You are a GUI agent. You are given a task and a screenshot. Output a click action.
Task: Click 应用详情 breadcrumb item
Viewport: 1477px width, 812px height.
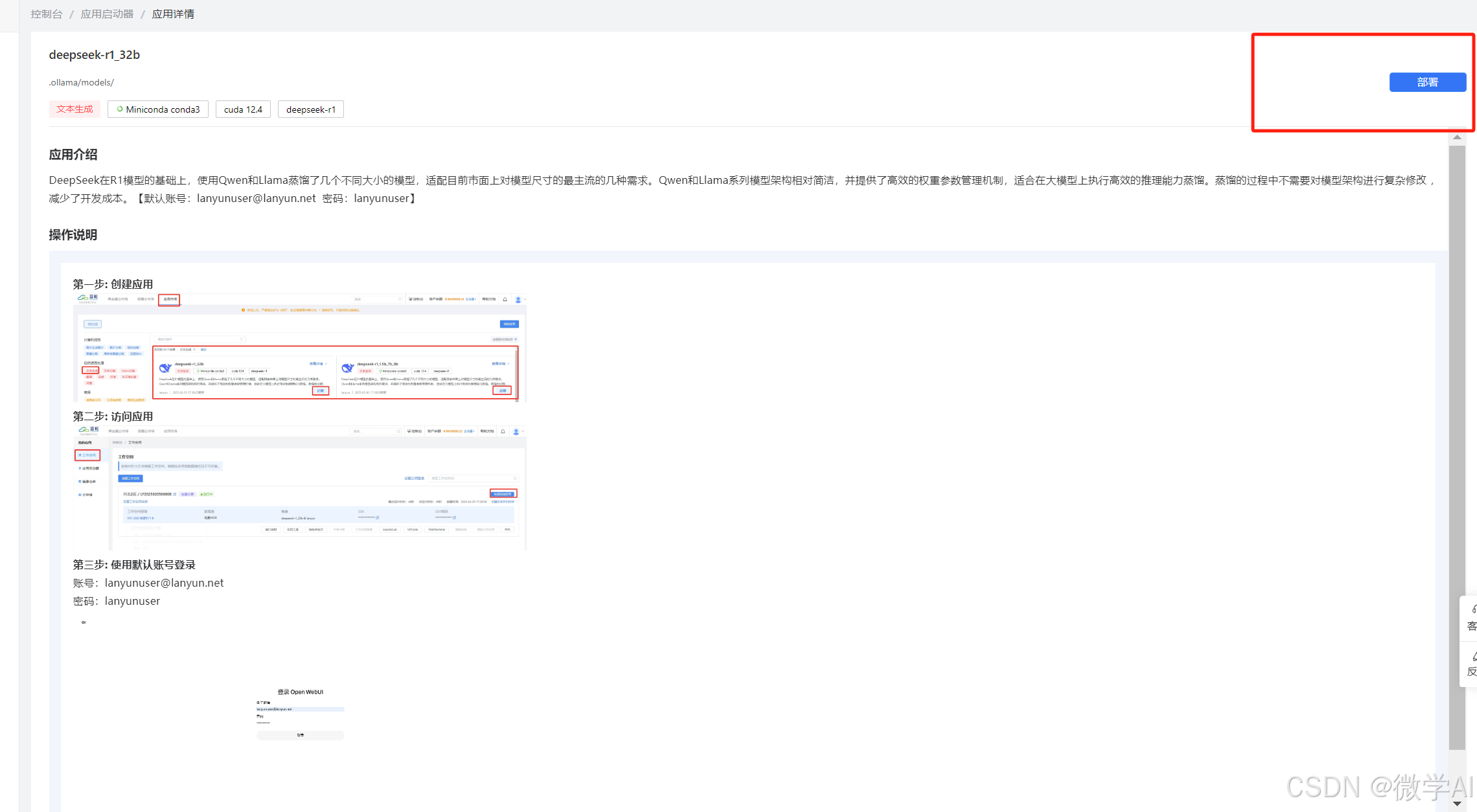click(x=173, y=14)
